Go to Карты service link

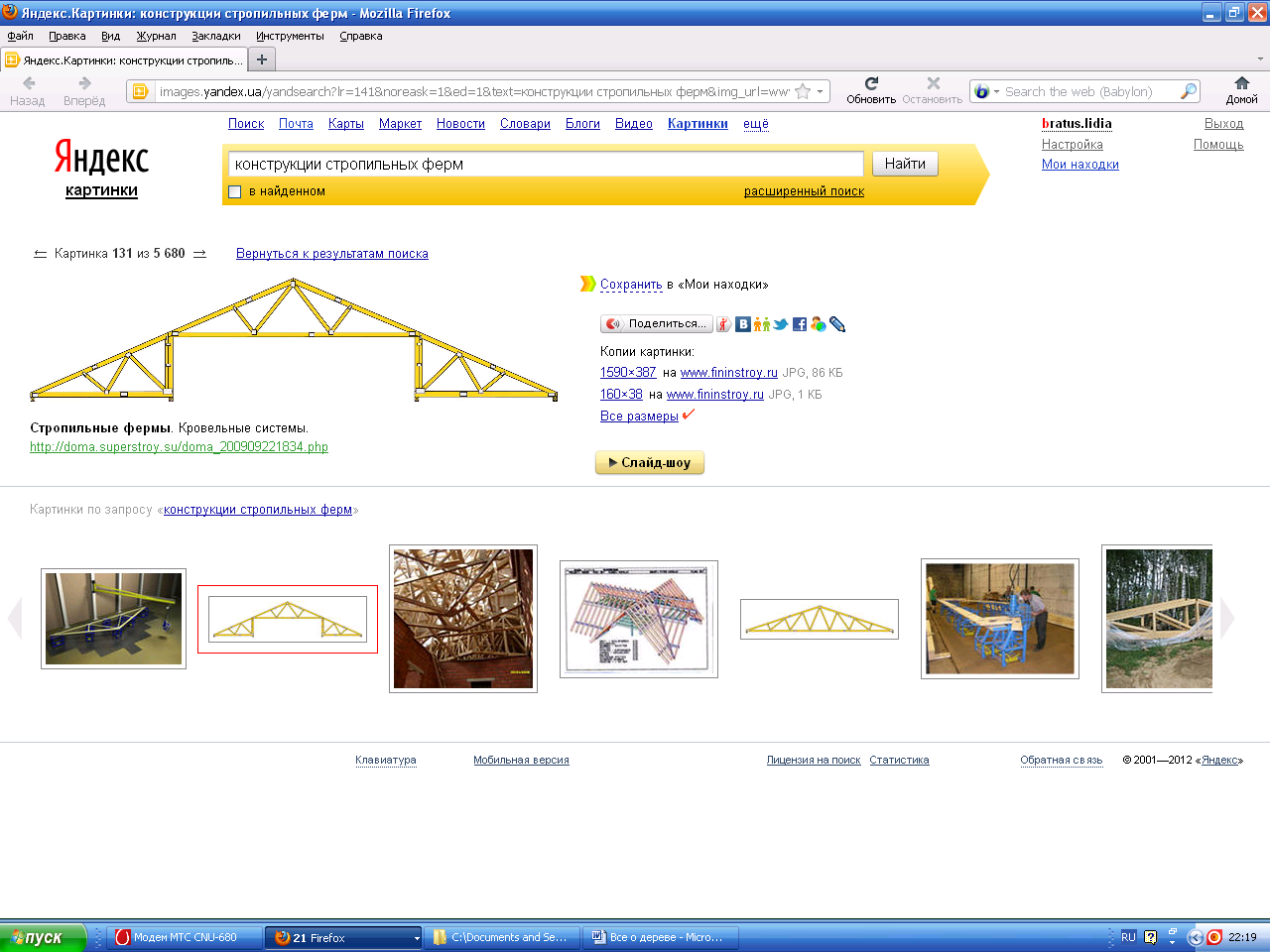click(346, 124)
